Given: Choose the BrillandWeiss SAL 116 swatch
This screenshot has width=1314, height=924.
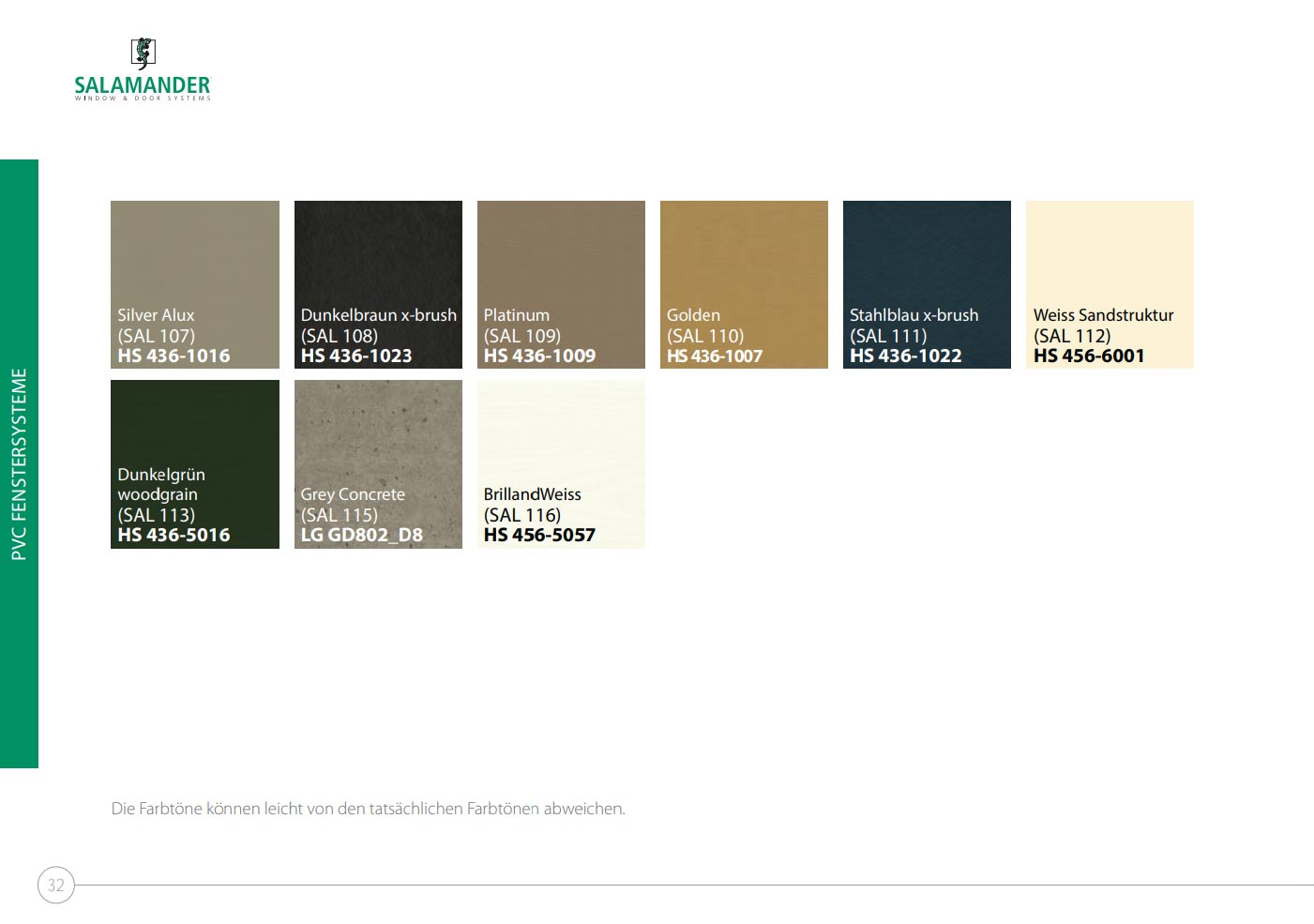Looking at the screenshot, I should [x=561, y=464].
